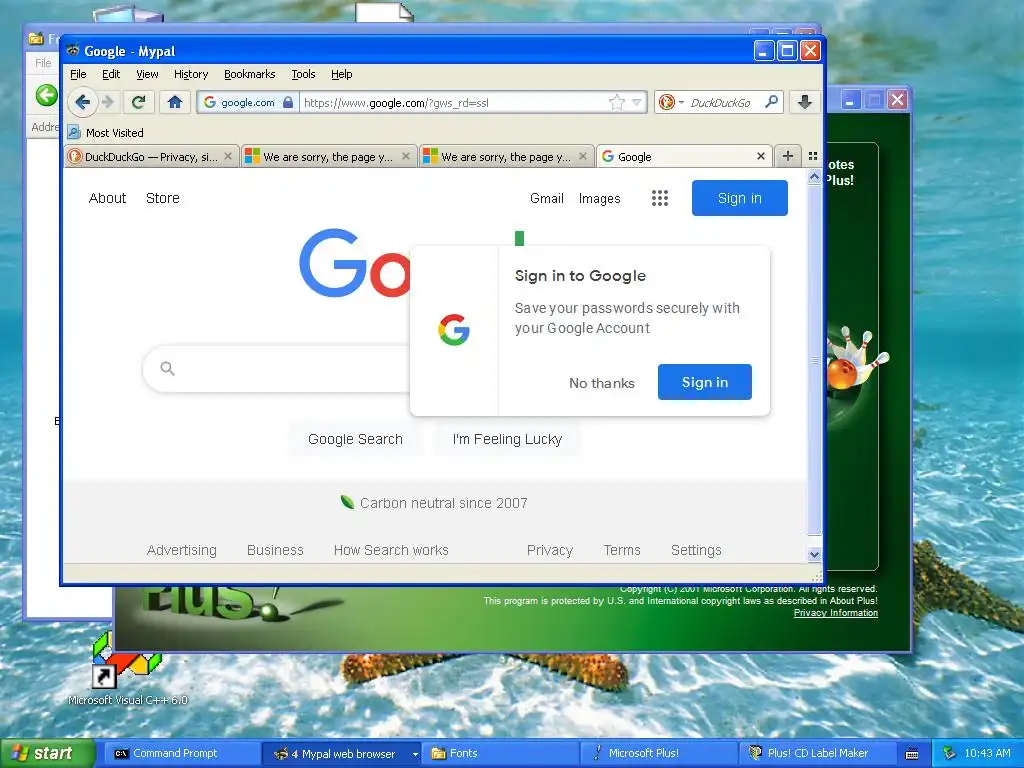
Task: Open the downloads arrow button
Action: pos(805,102)
